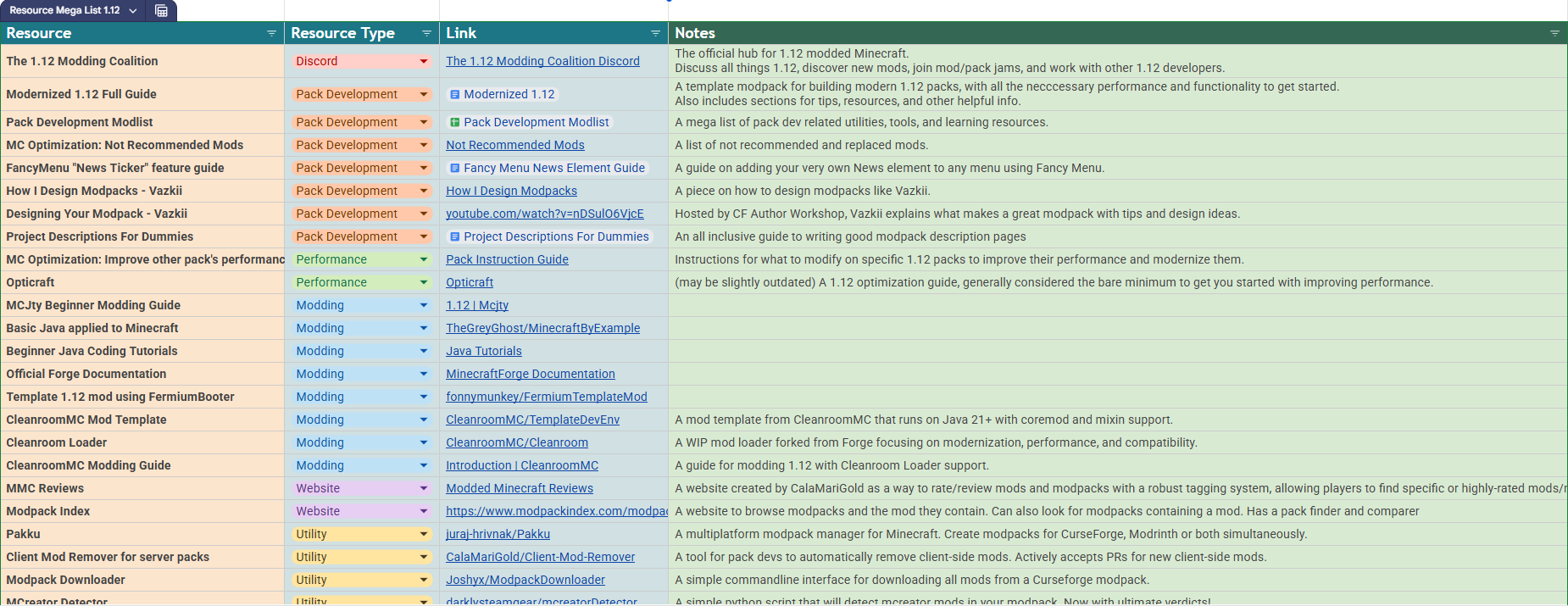Image resolution: width=1568 pixels, height=606 pixels.
Task: Click the Docs icon in Project Descriptions For Dummies chip
Action: pyautogui.click(x=455, y=236)
